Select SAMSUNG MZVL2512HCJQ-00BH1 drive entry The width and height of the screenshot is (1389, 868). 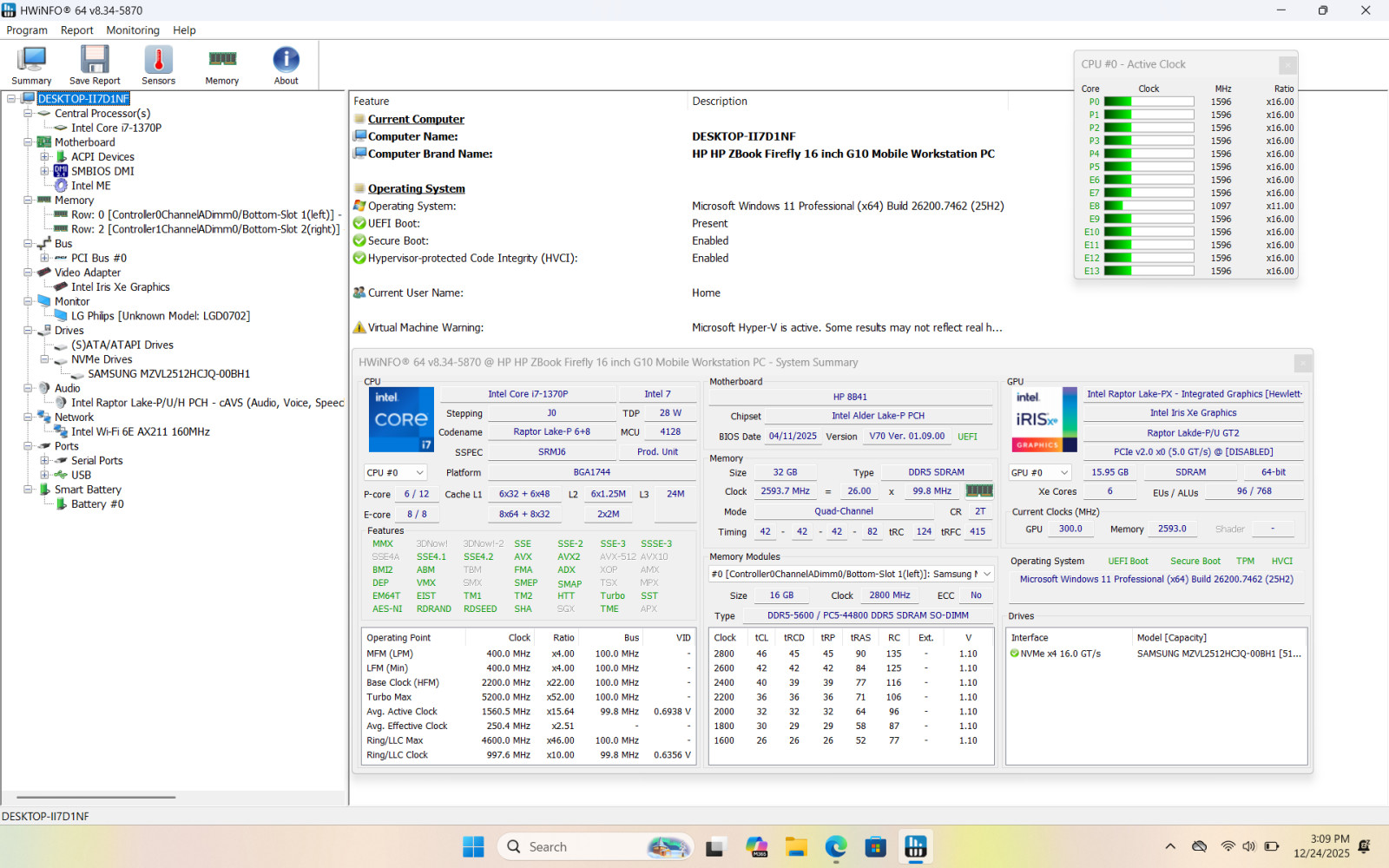pos(168,374)
